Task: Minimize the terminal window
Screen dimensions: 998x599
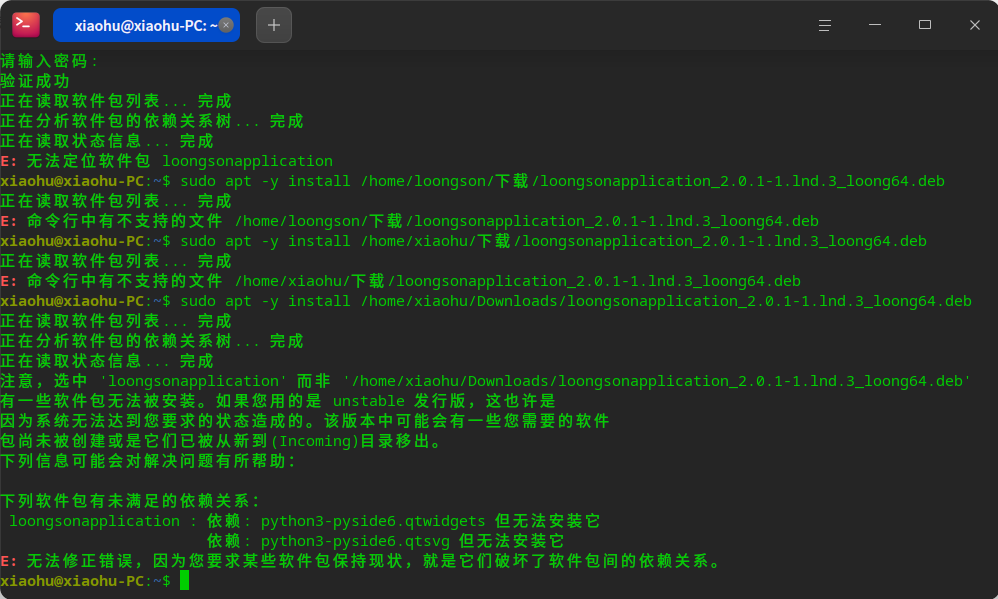Action: (875, 25)
